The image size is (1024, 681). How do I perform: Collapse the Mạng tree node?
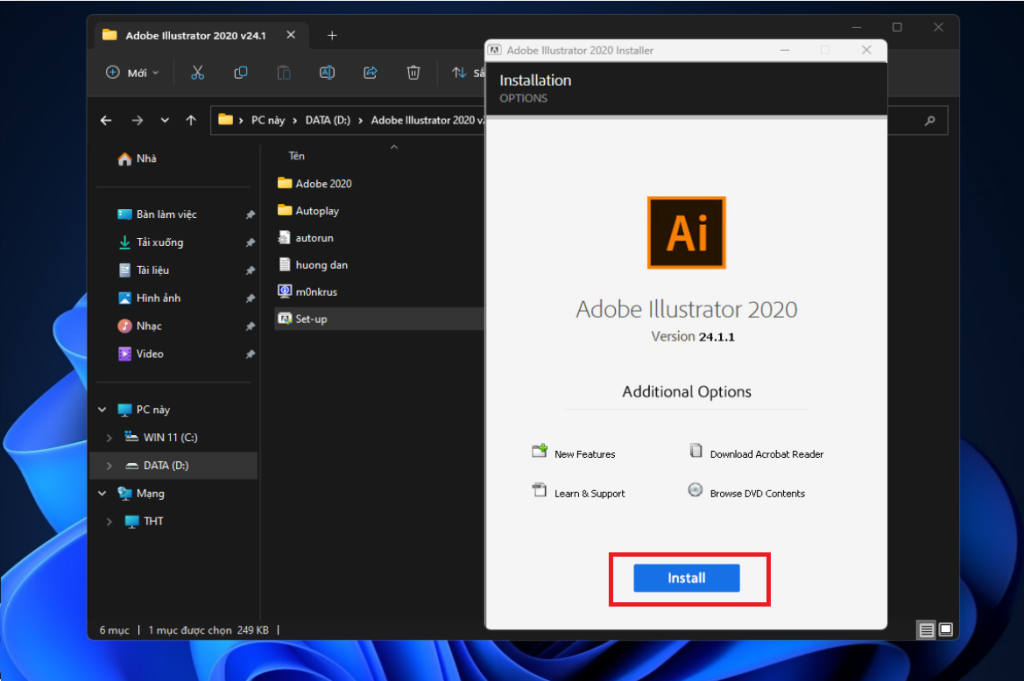click(x=103, y=493)
